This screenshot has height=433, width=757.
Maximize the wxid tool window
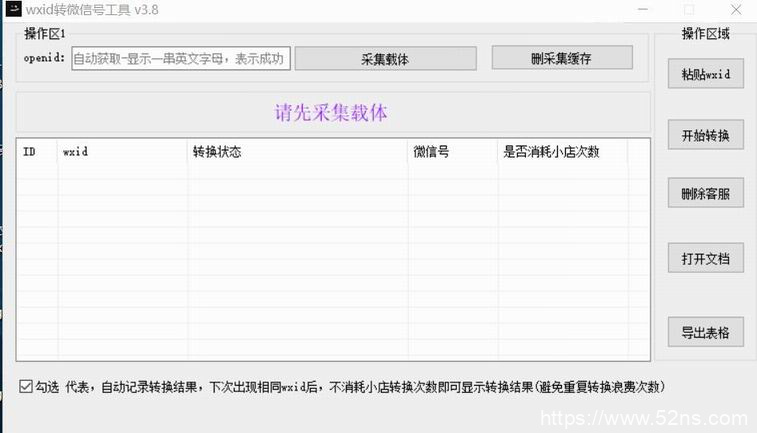click(689, 9)
